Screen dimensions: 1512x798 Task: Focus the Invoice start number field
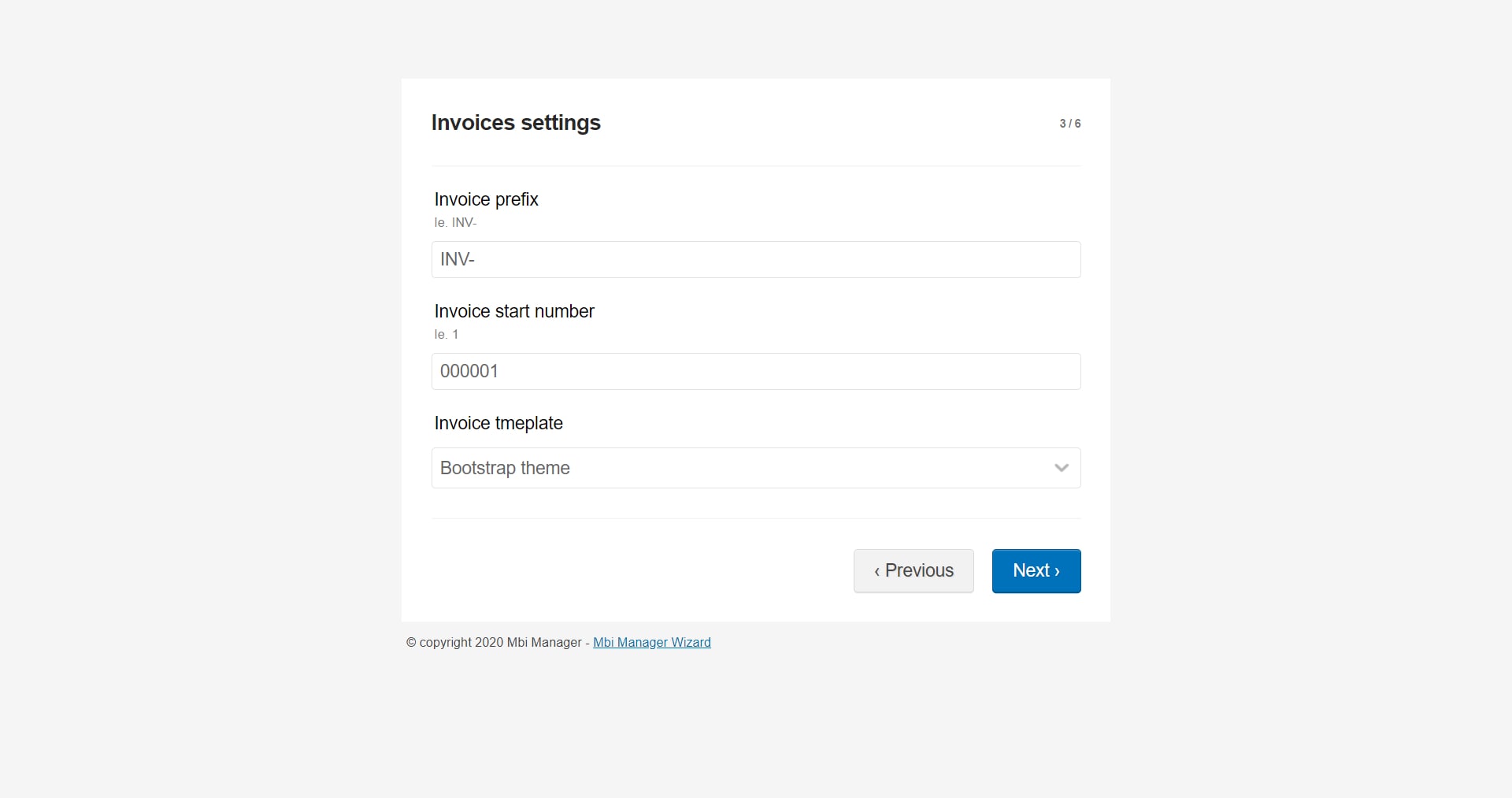pyautogui.click(x=756, y=371)
